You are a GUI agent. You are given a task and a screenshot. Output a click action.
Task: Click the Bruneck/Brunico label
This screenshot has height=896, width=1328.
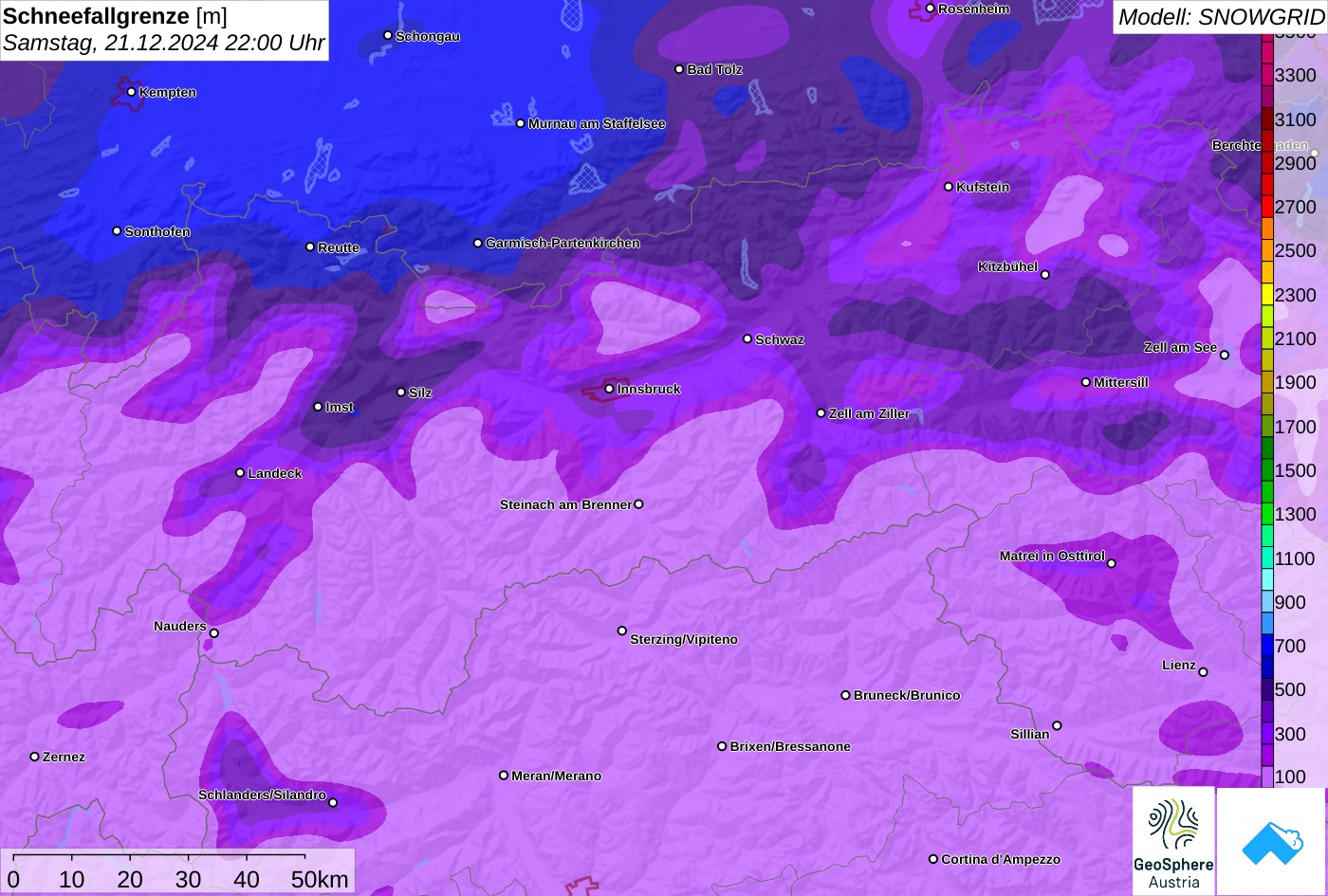tap(907, 695)
